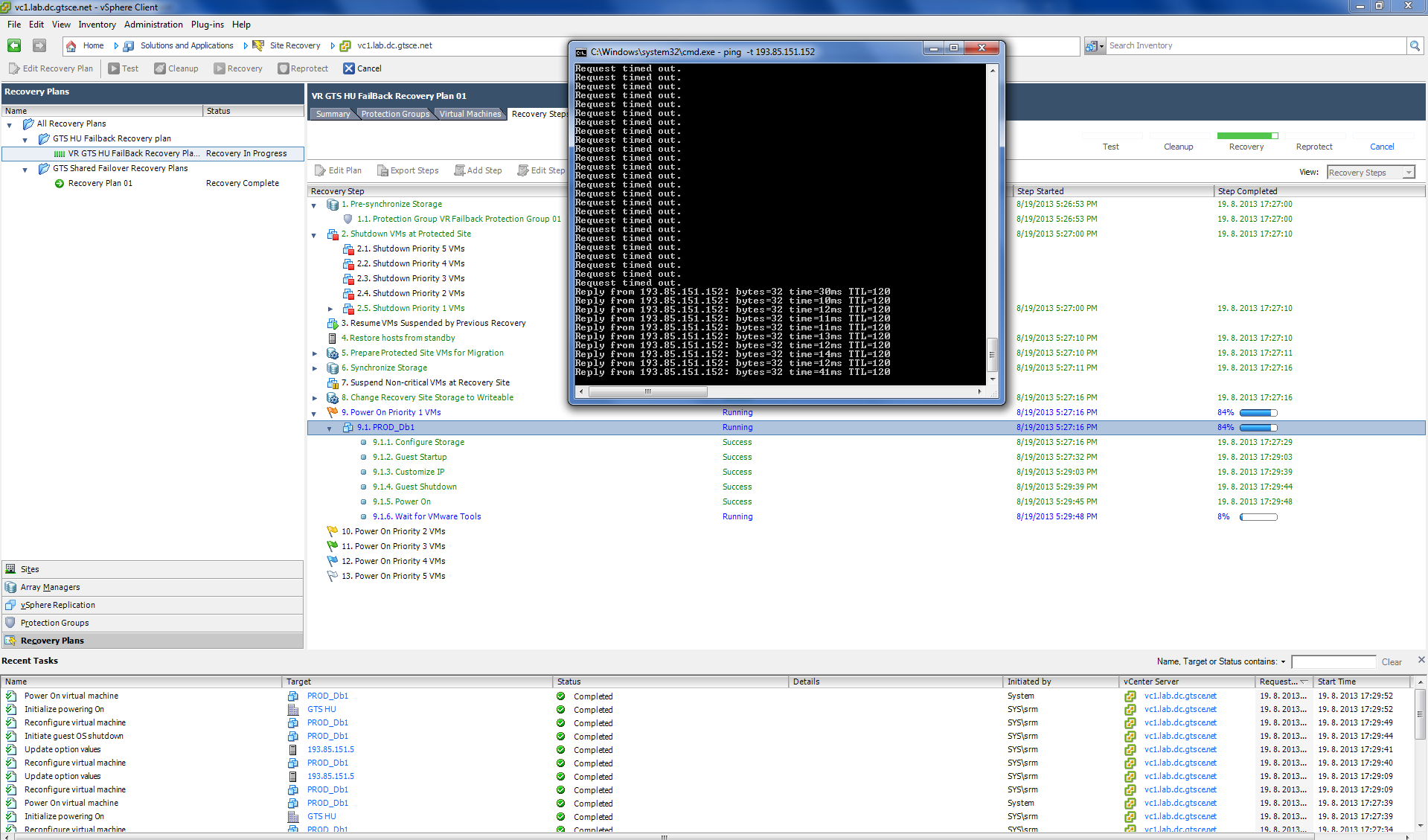Viewport: 1428px width, 840px height.
Task: Click the search magnifier icon
Action: pyautogui.click(x=1415, y=46)
